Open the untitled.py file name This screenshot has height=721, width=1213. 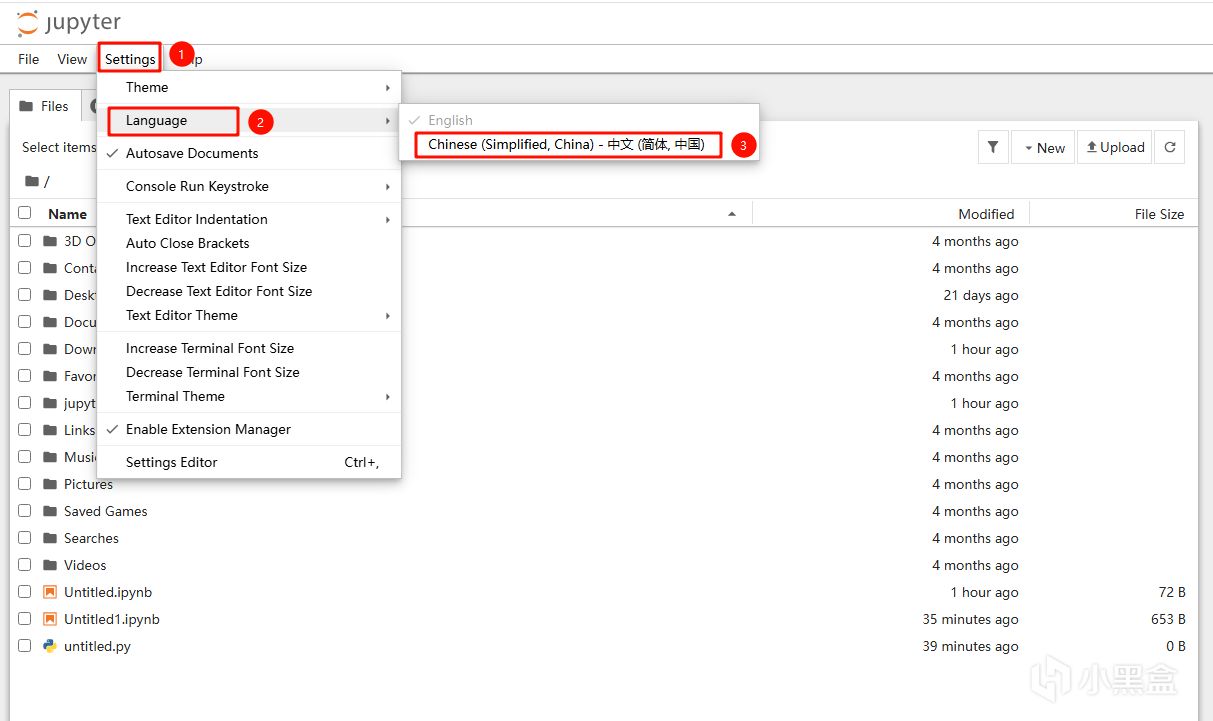(x=97, y=646)
